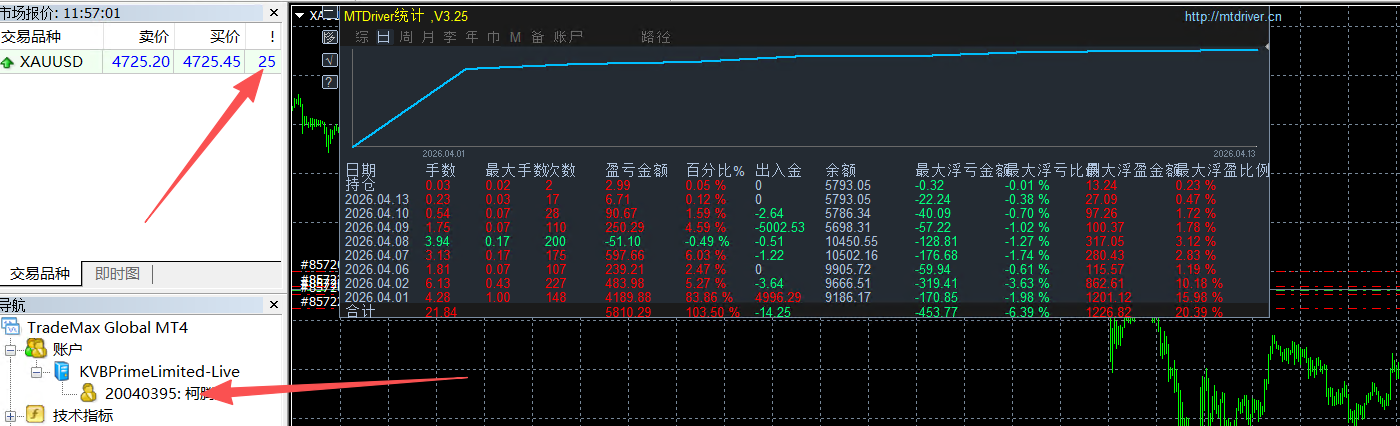Viewport: 1400px width, 426px height.
Task: Expand the 技术指标 tree node
Action: [11, 415]
